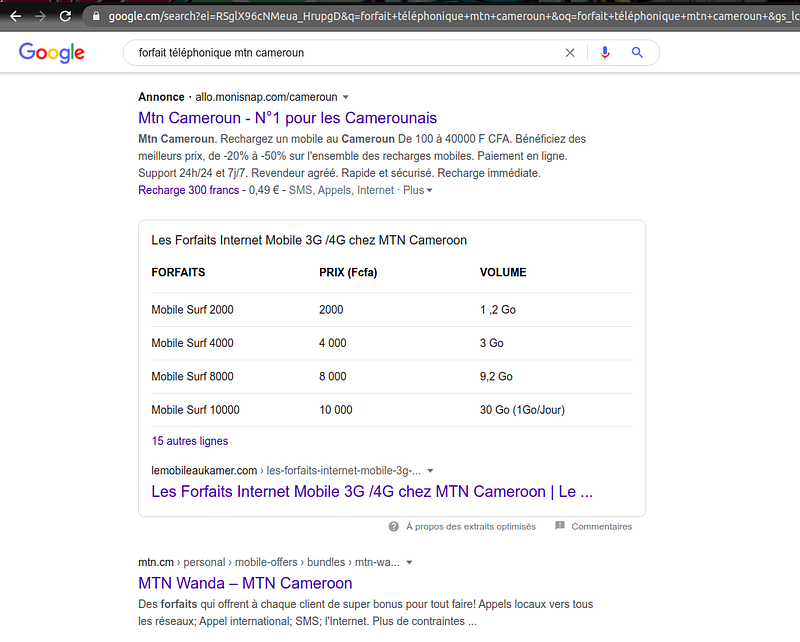Screen dimensions: 800x642
Task: Click the VOLUME column header
Action: point(503,273)
